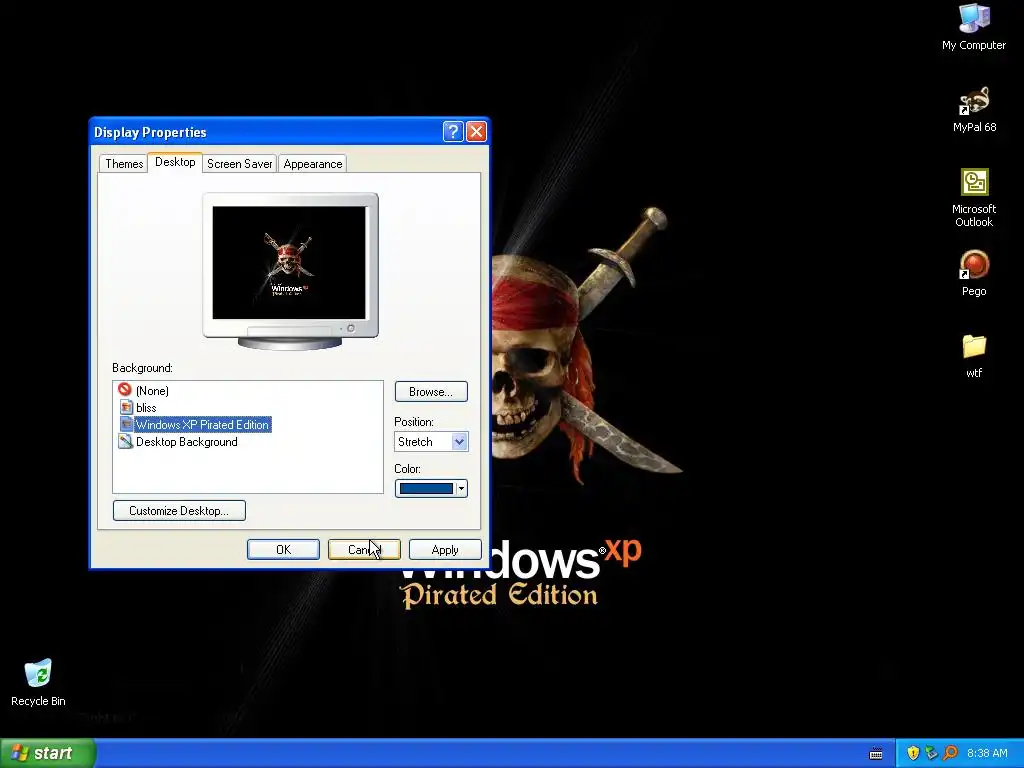Select the Desktop tab

tap(175, 162)
